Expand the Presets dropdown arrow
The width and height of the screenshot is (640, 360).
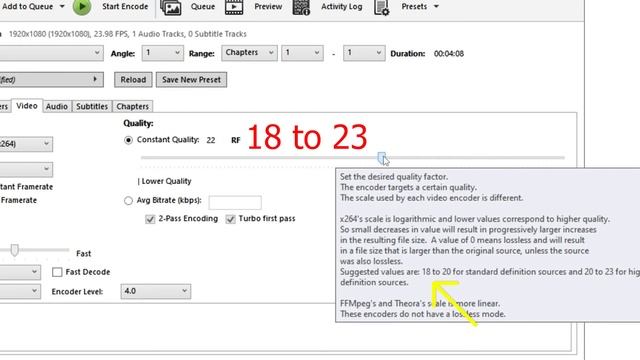click(x=436, y=7)
